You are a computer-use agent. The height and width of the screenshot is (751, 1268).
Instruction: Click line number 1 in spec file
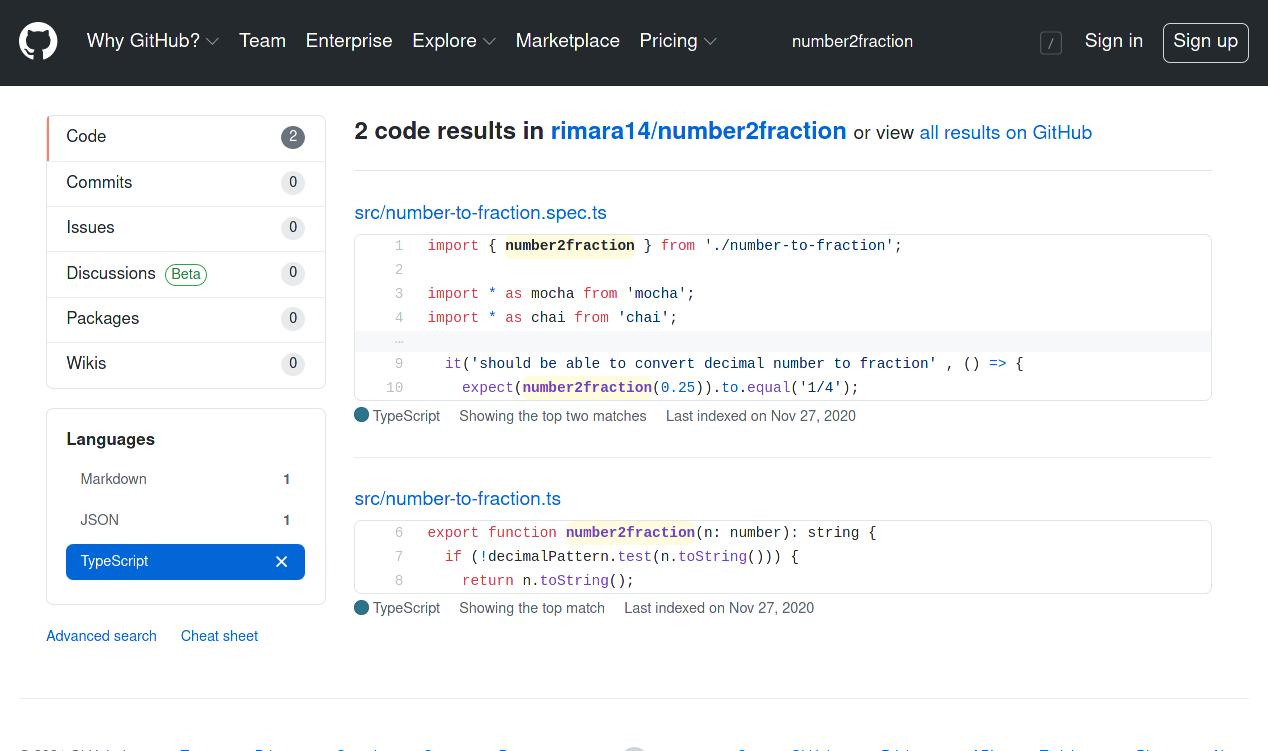tap(398, 246)
